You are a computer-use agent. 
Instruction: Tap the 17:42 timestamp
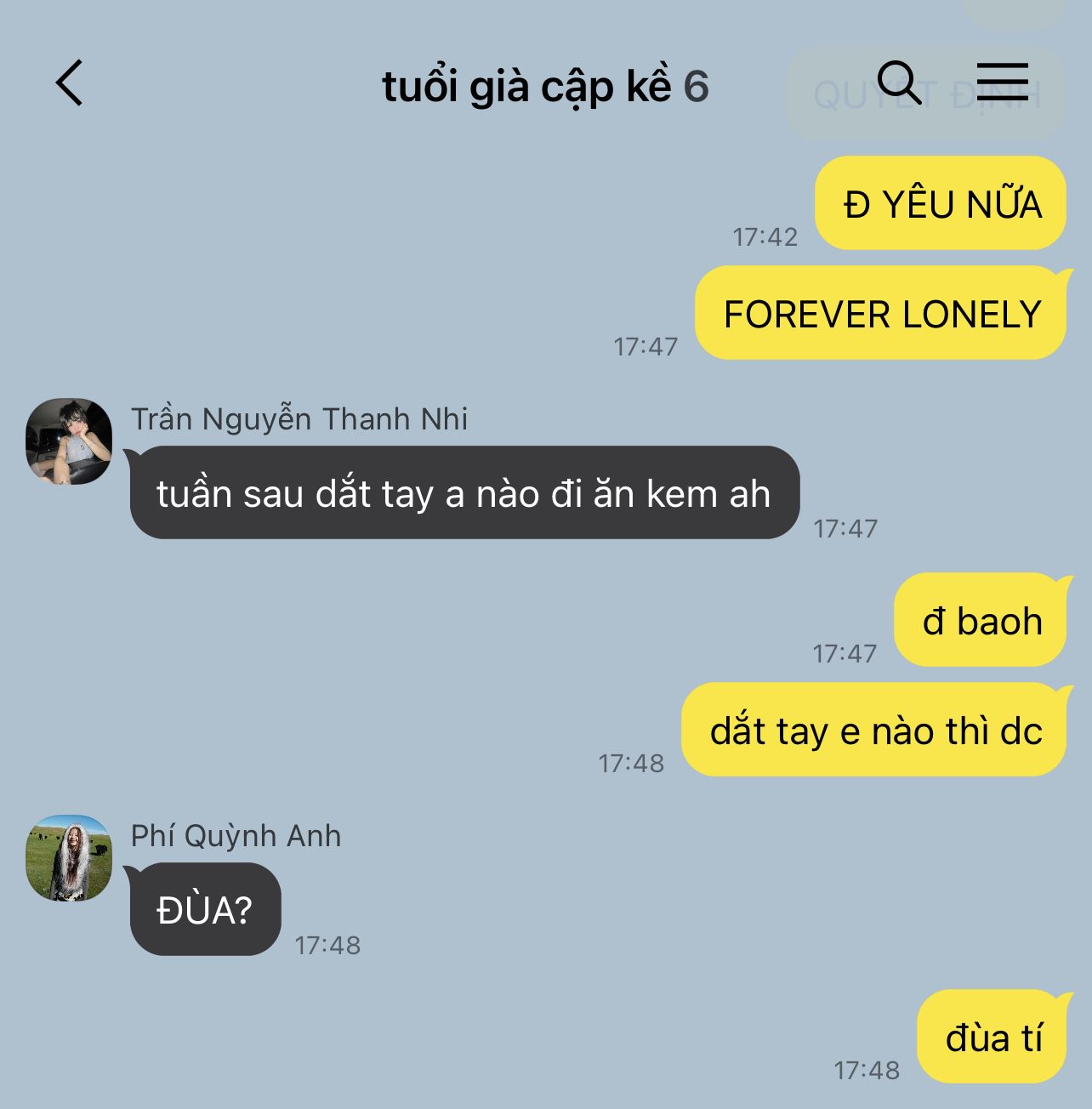point(765,237)
